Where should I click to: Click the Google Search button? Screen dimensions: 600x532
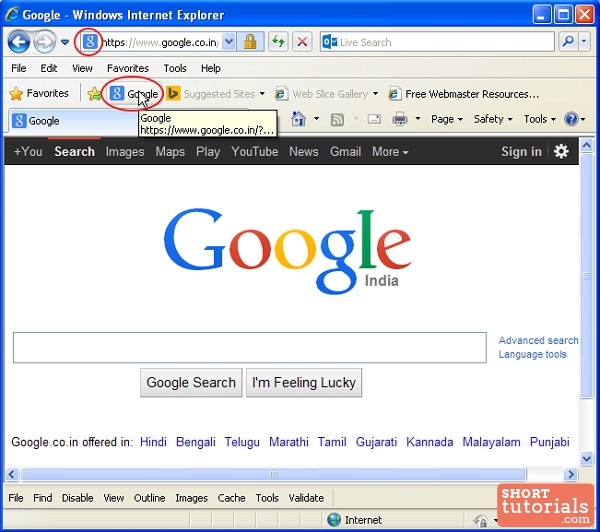(191, 382)
